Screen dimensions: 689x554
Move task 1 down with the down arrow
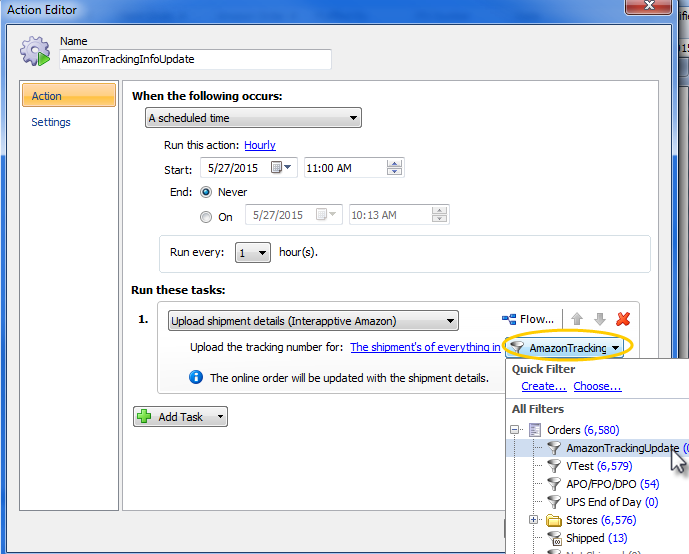tap(600, 319)
